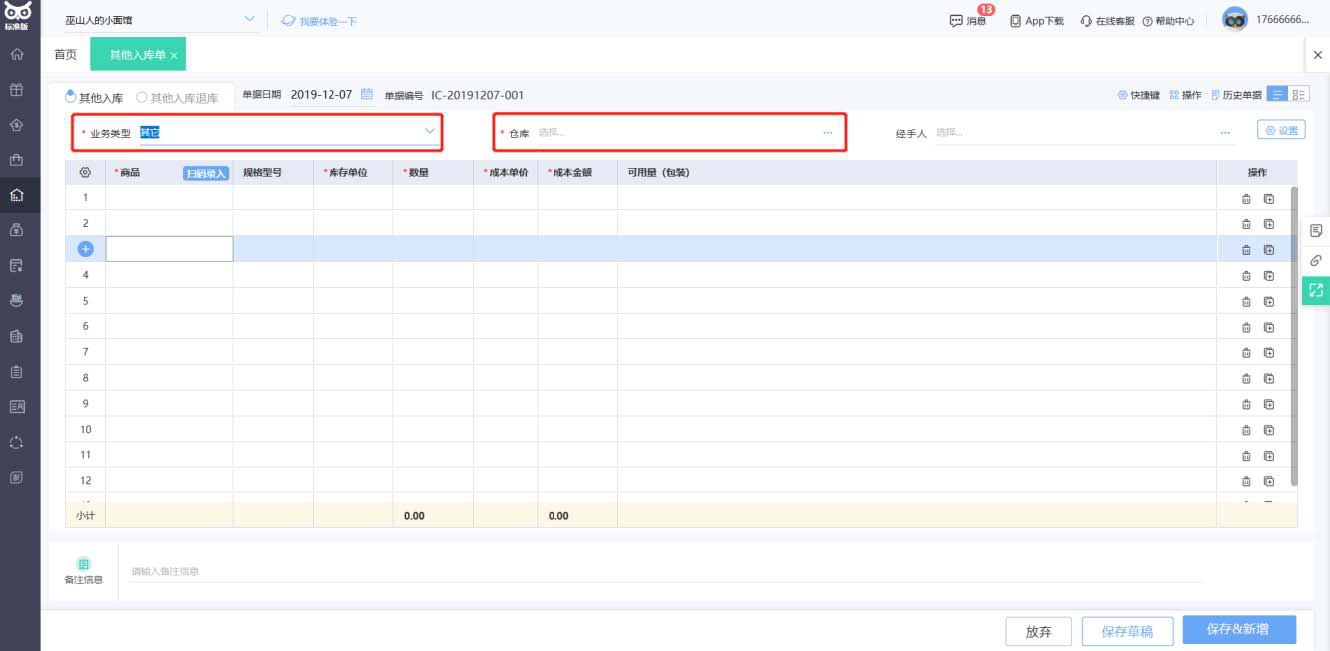Expand the 业务类型 dropdown

(x=430, y=132)
